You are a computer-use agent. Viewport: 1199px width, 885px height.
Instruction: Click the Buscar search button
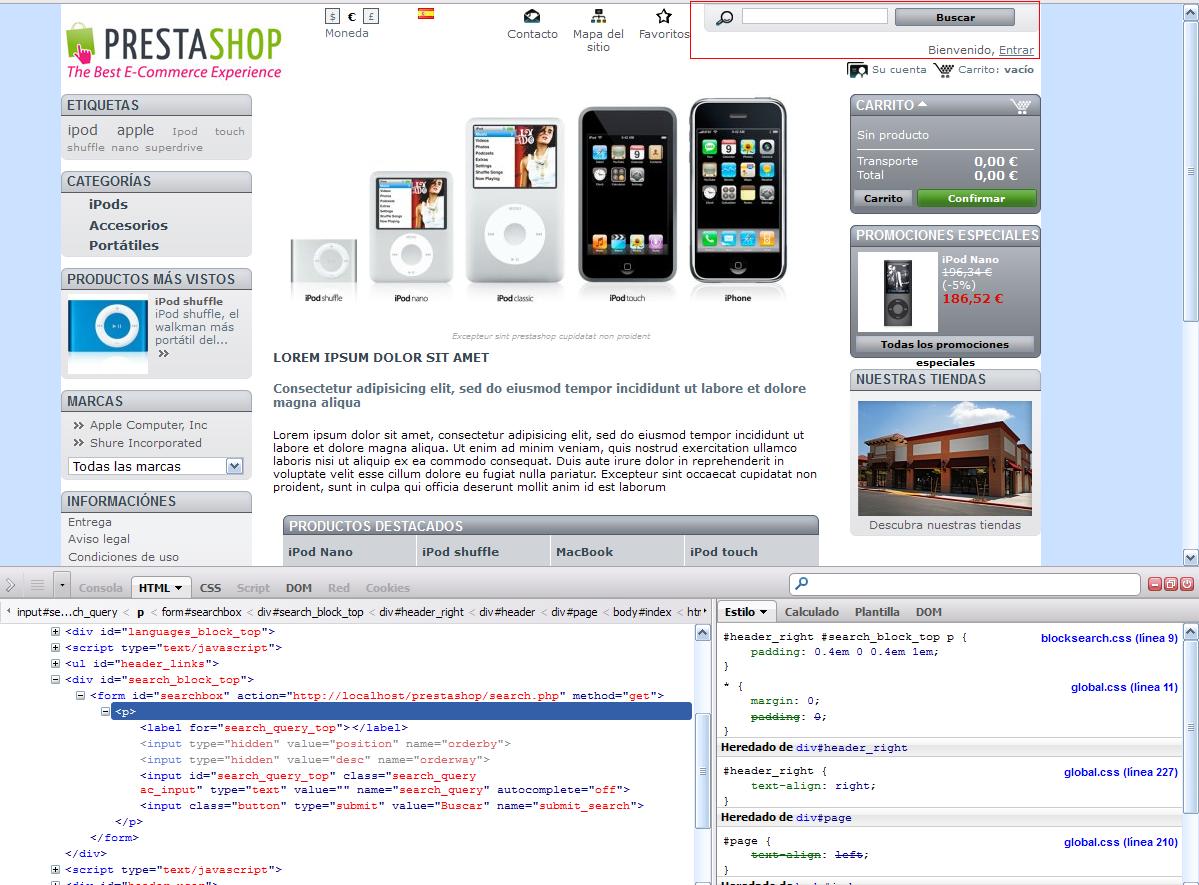(x=954, y=17)
